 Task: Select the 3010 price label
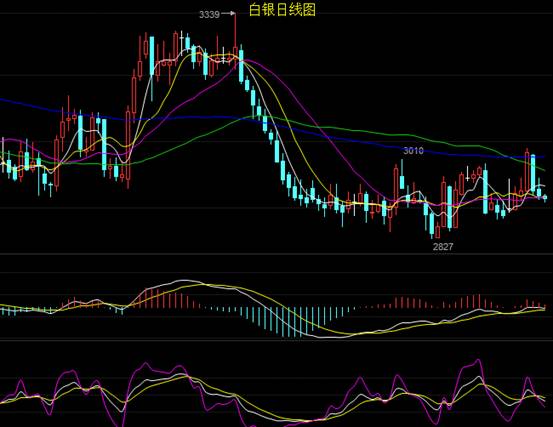(x=413, y=151)
